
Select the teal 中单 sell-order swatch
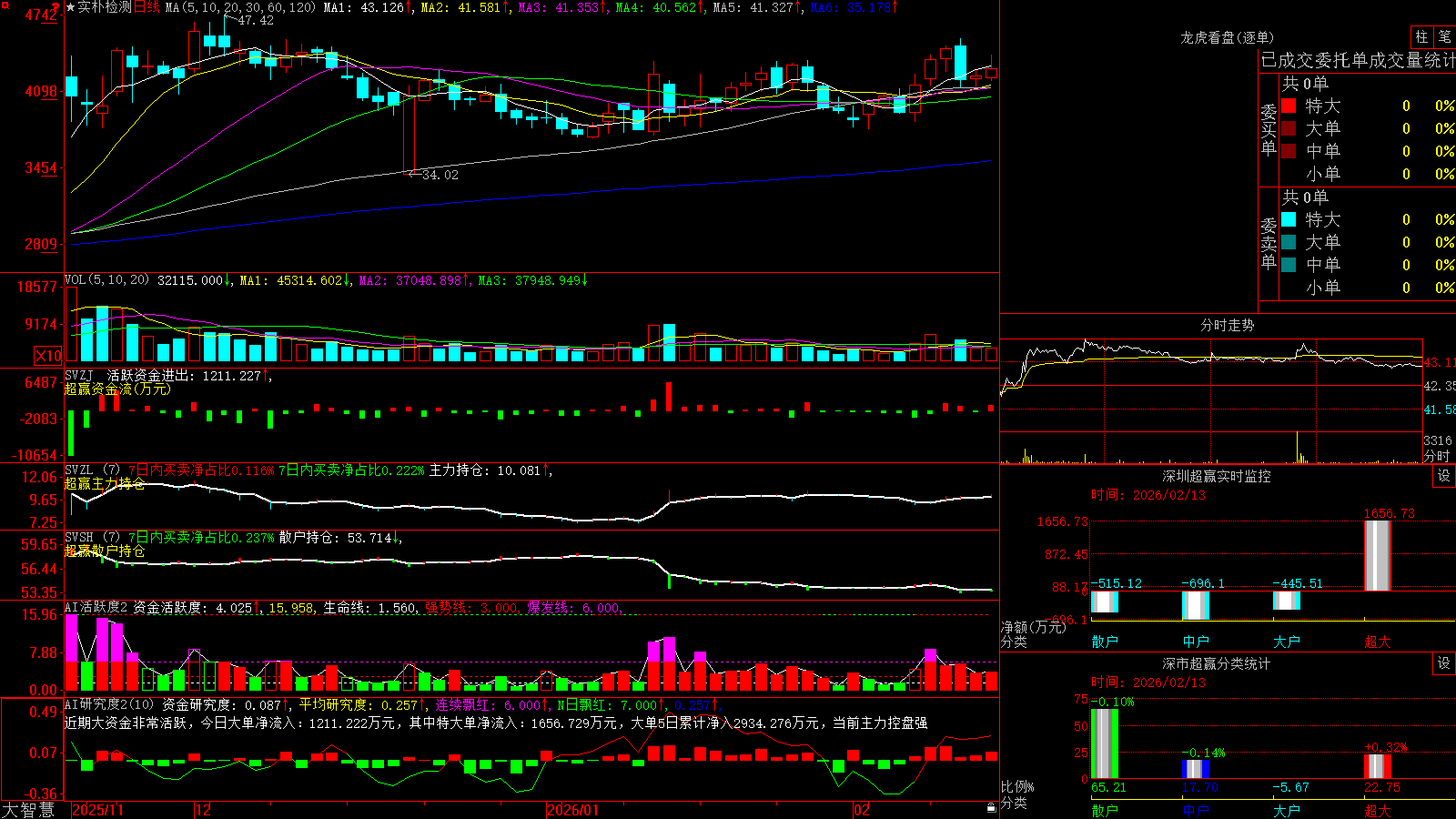1289,265
